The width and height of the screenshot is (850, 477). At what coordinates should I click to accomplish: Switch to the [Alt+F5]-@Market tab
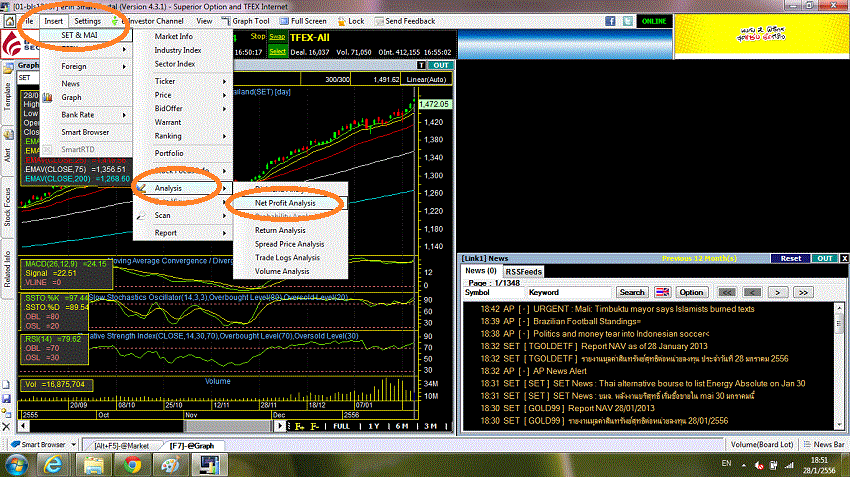point(121,446)
